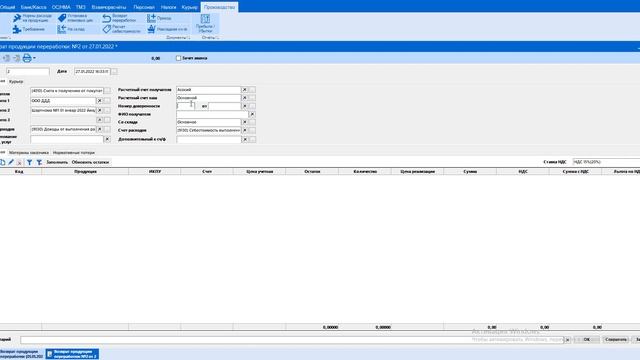Viewport: 640px width, 360px height.
Task: Click the Сохранить button
Action: [x=616, y=340]
